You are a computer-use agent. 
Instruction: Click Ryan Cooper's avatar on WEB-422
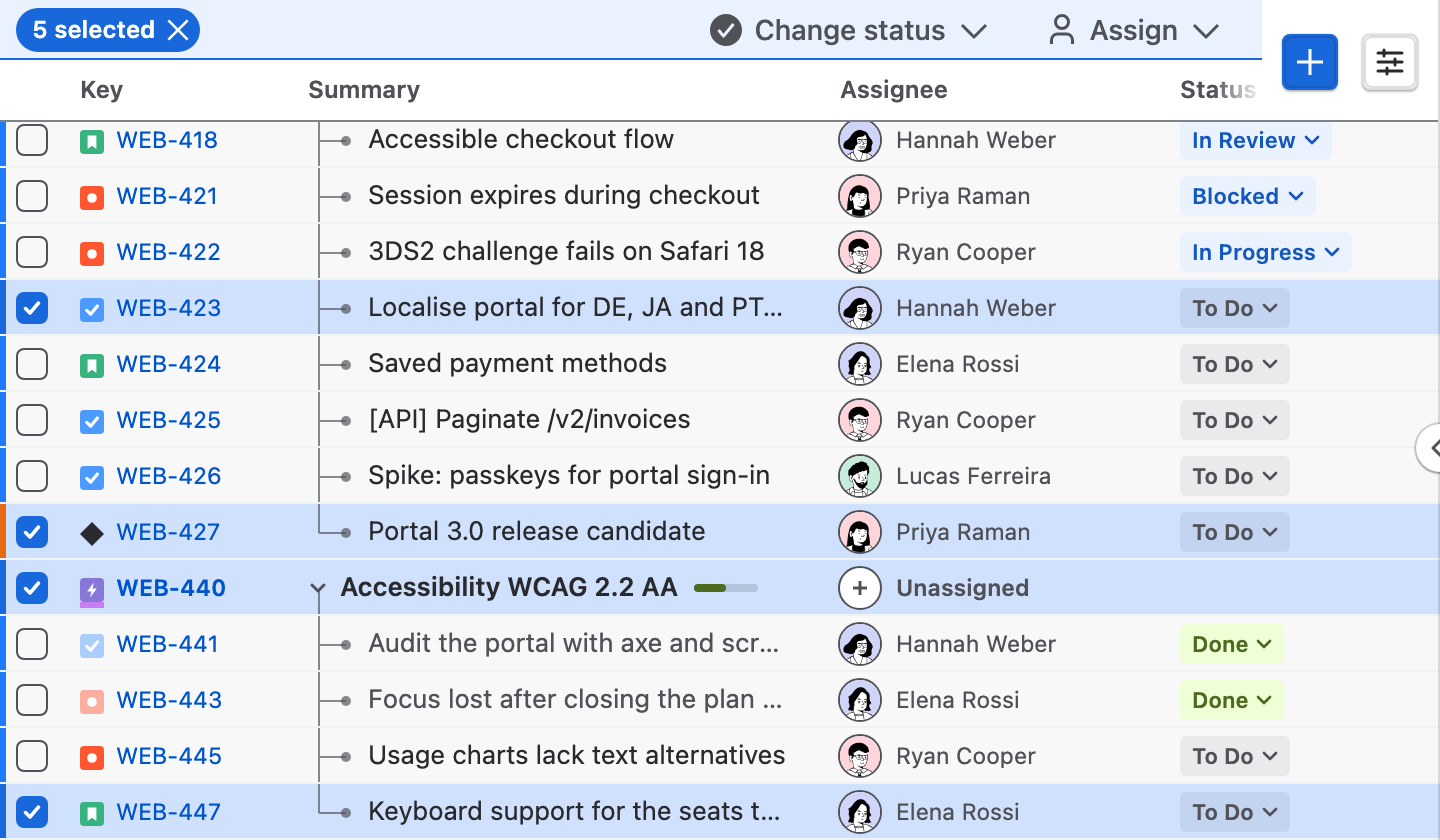tap(860, 252)
